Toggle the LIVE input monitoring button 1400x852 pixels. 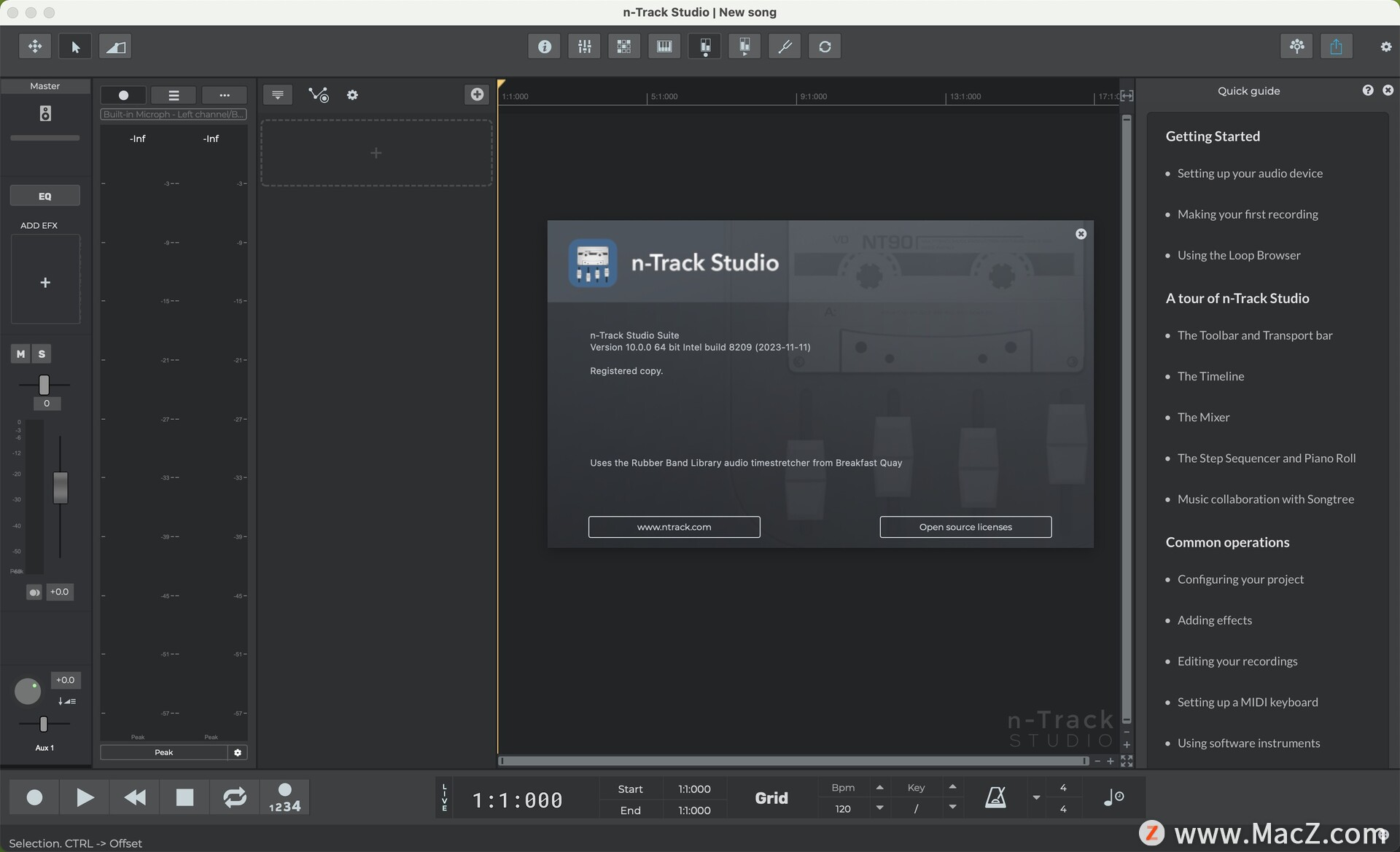click(x=445, y=798)
